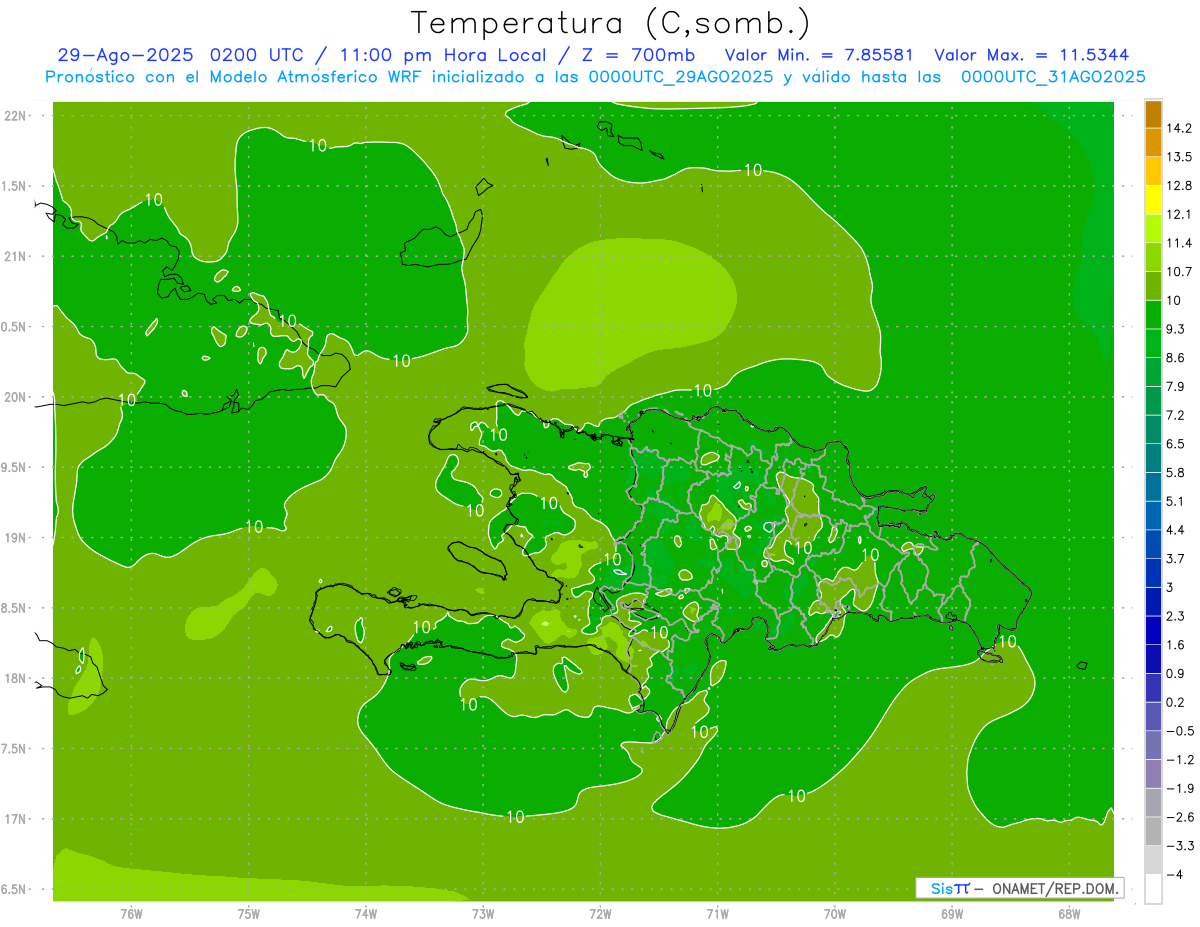1200x927 pixels.
Task: Click the "1.6" legend value
Action: click(1175, 645)
